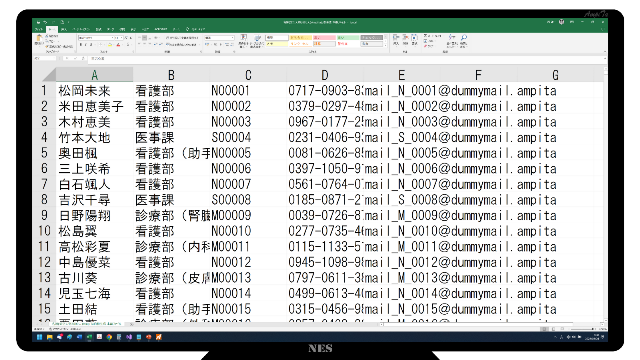640x360 pixels.
Task: Click cell containing 児玉七海
Action: [x=94, y=293]
